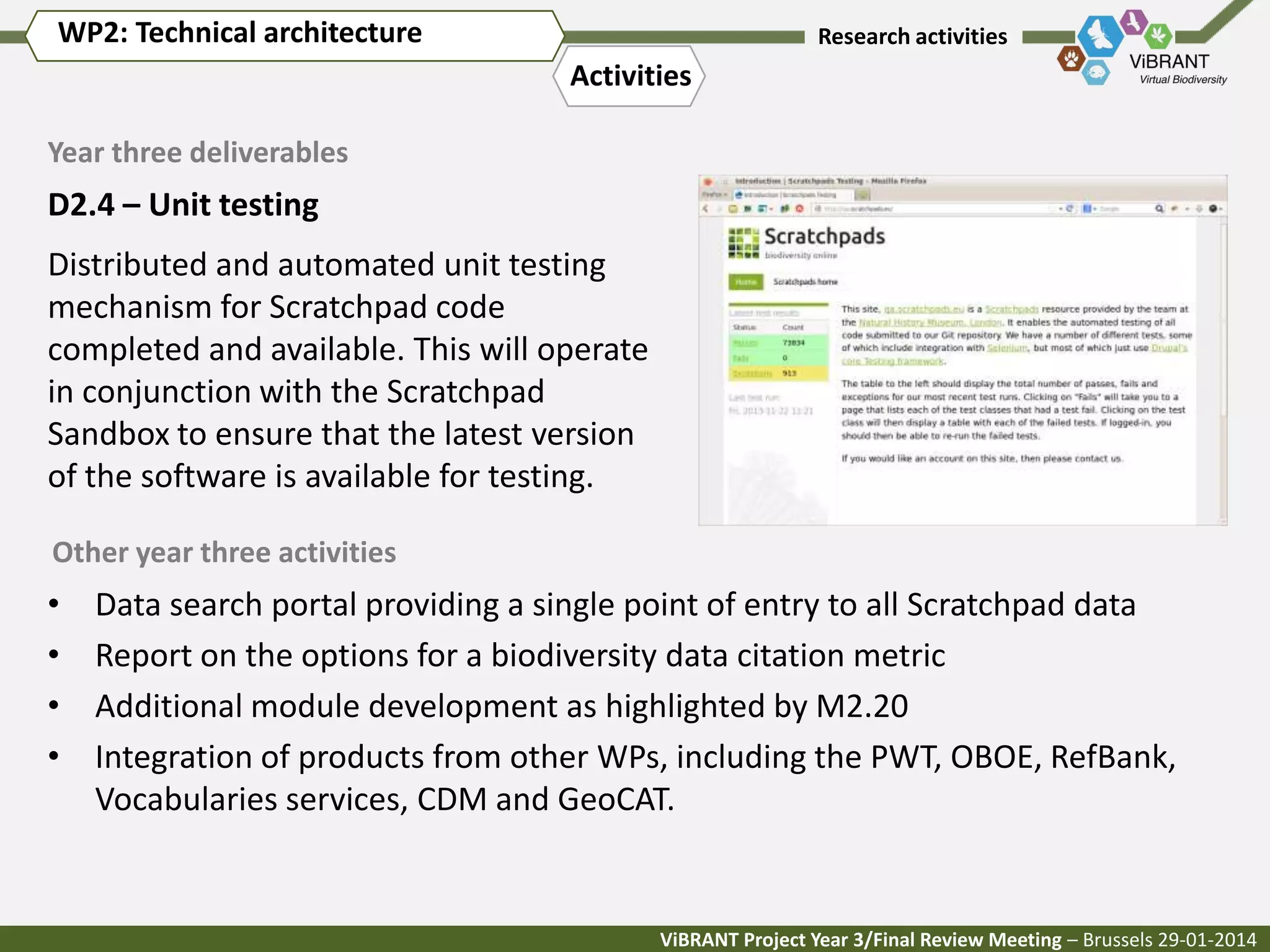Click the Latest test results heading
The height and width of the screenshot is (952, 1270).
[x=763, y=313]
